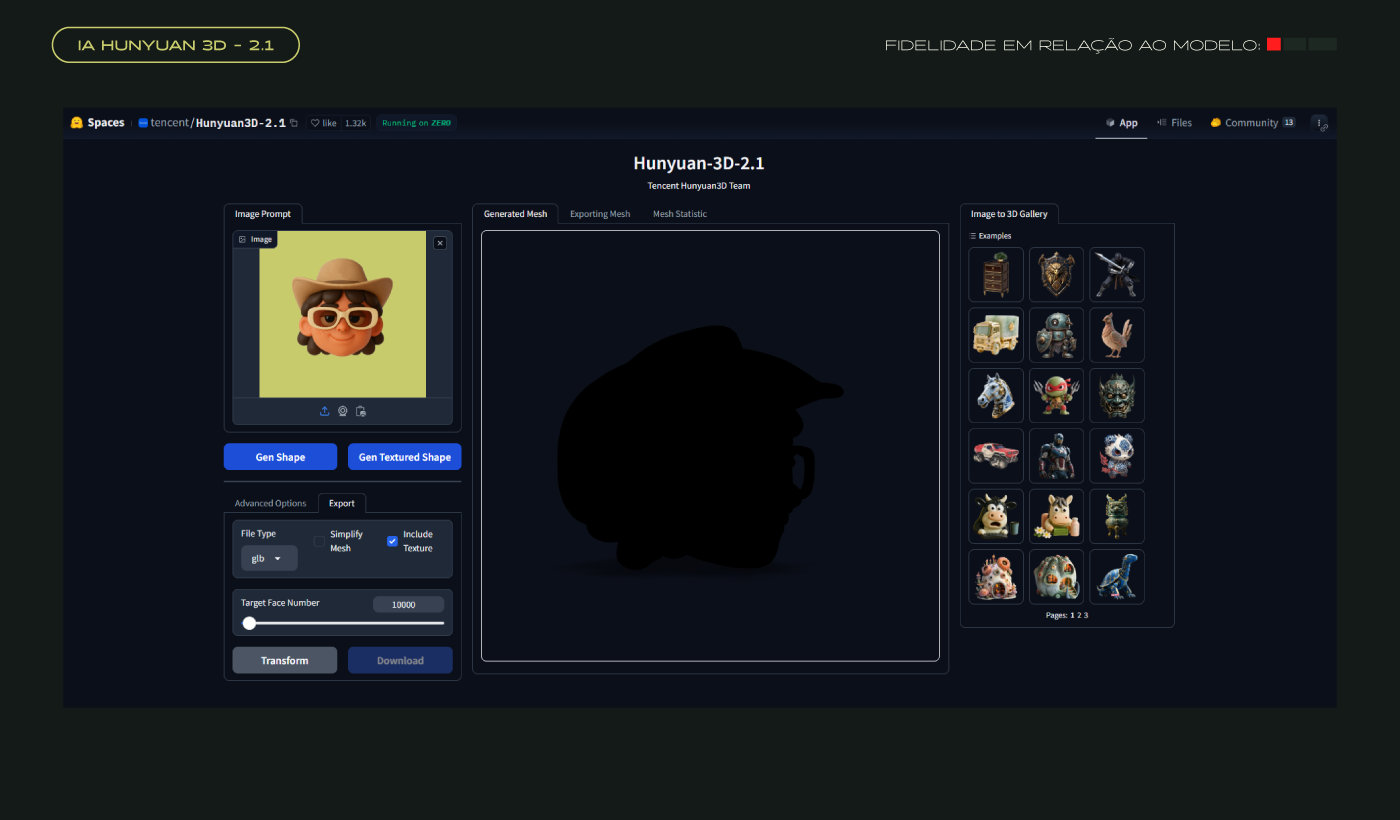Click the Gen Shape button
This screenshot has width=1400, height=820.
click(280, 457)
